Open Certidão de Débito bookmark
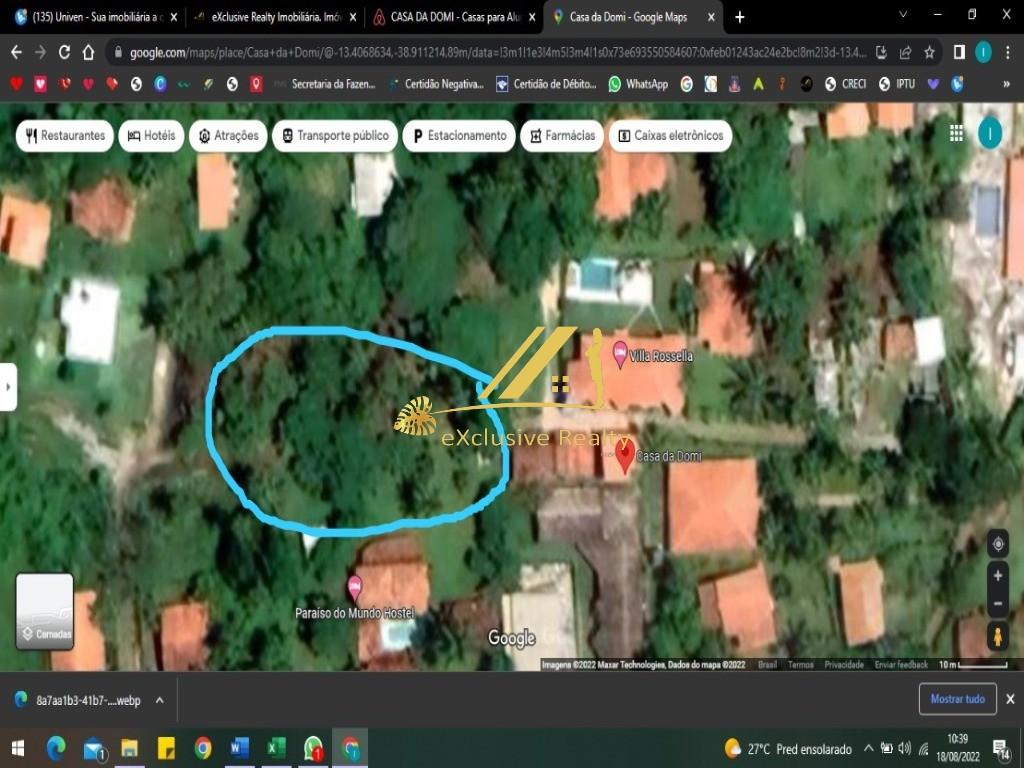 pos(546,84)
